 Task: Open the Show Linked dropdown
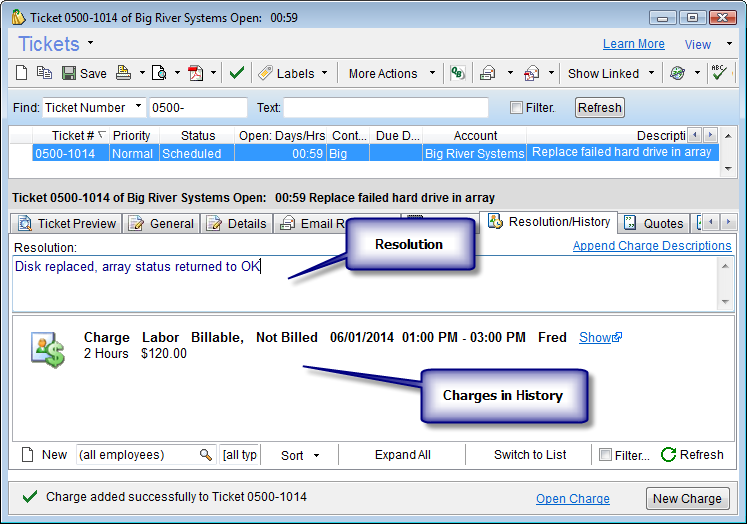point(612,73)
